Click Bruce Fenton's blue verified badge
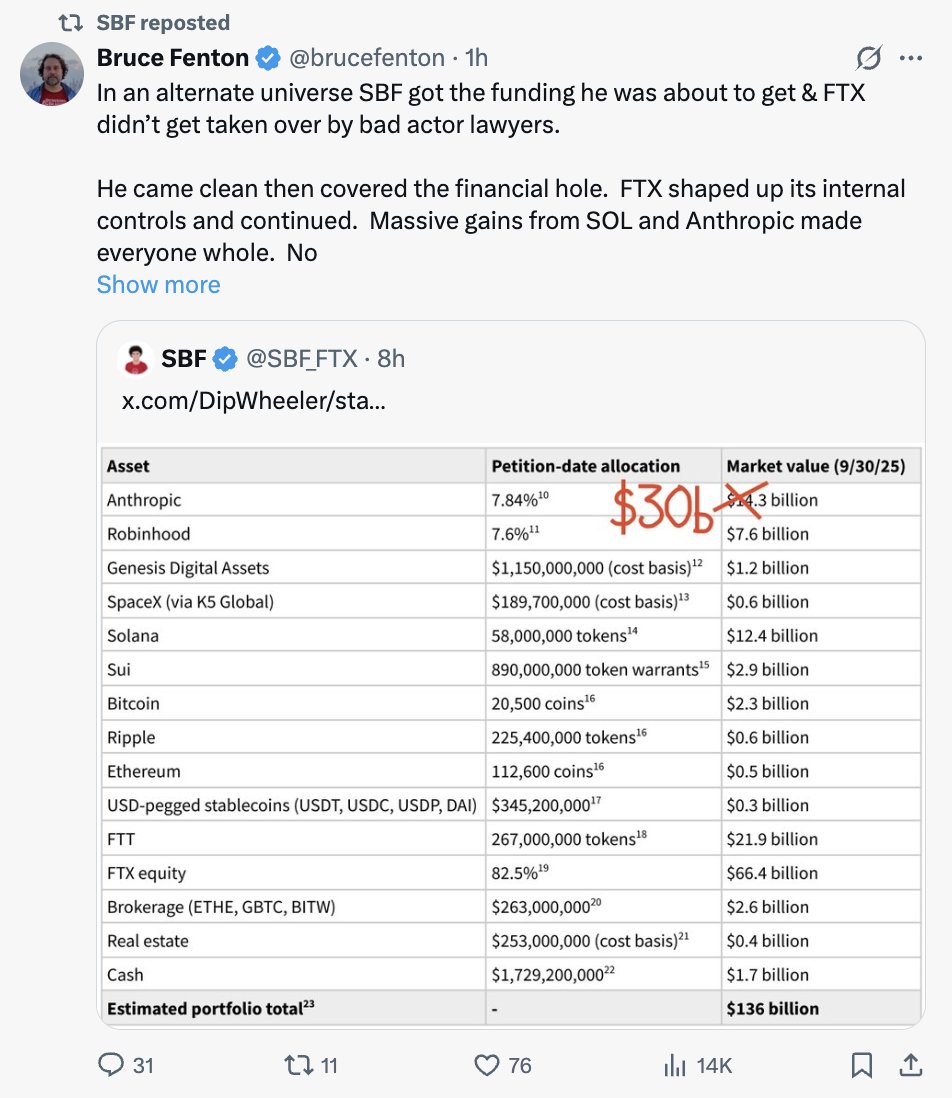Screen dimensions: 952x1098 [268, 59]
